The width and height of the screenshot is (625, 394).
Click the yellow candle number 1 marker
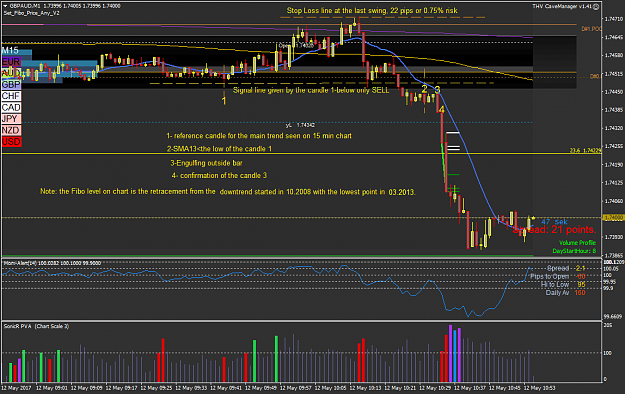pyautogui.click(x=224, y=101)
